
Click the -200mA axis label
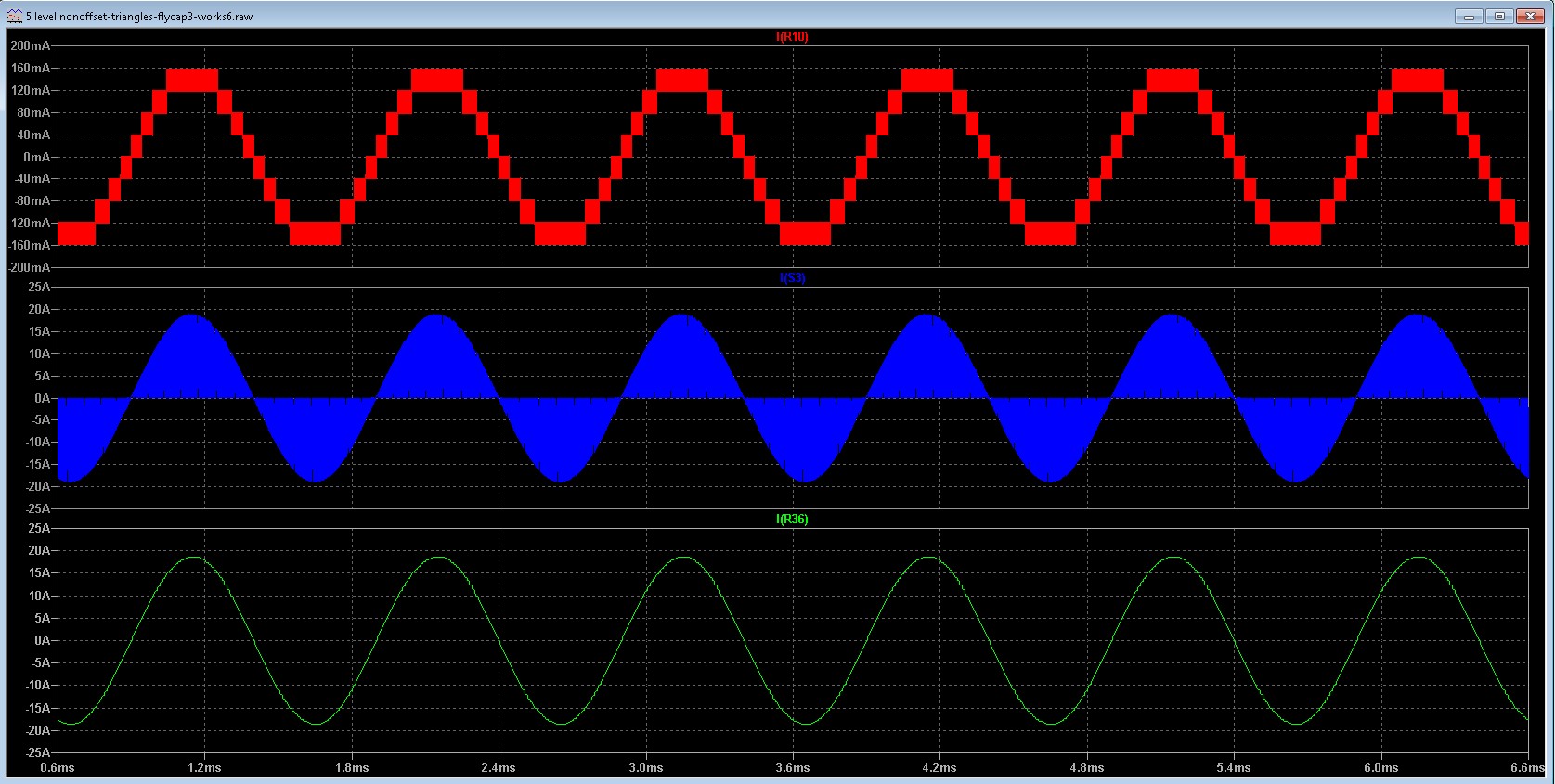(x=29, y=267)
